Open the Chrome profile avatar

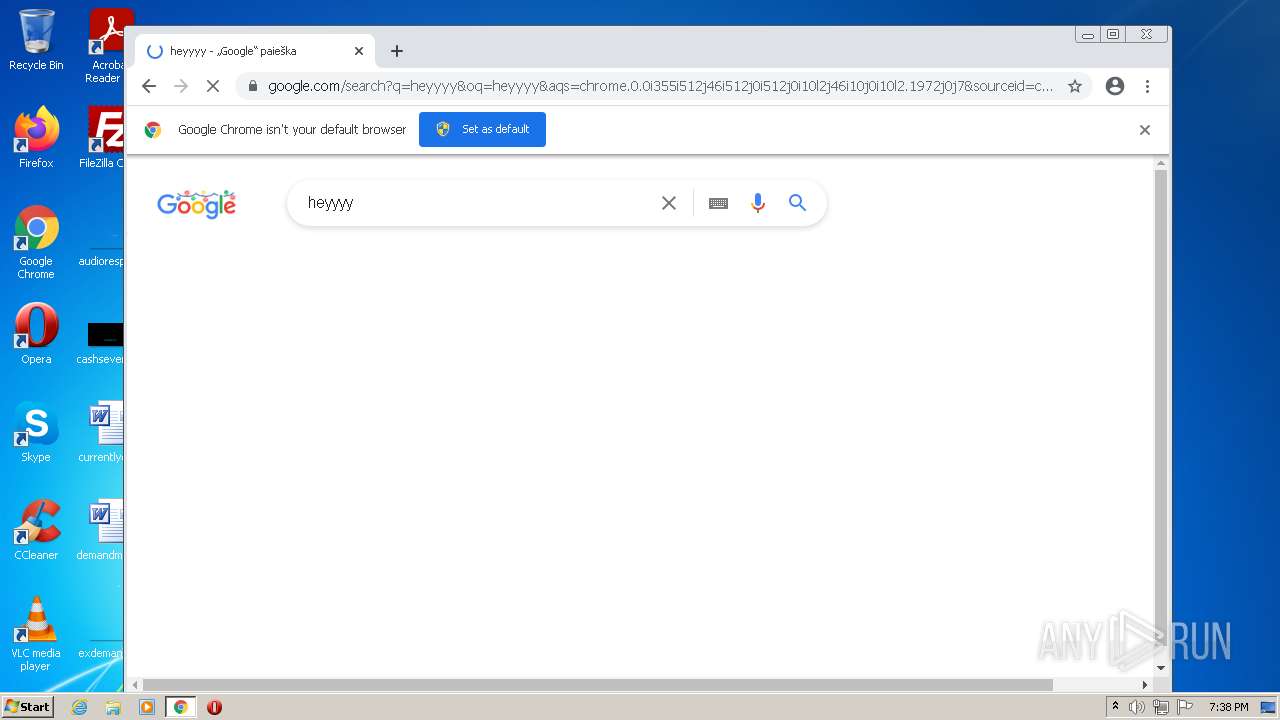point(1115,86)
